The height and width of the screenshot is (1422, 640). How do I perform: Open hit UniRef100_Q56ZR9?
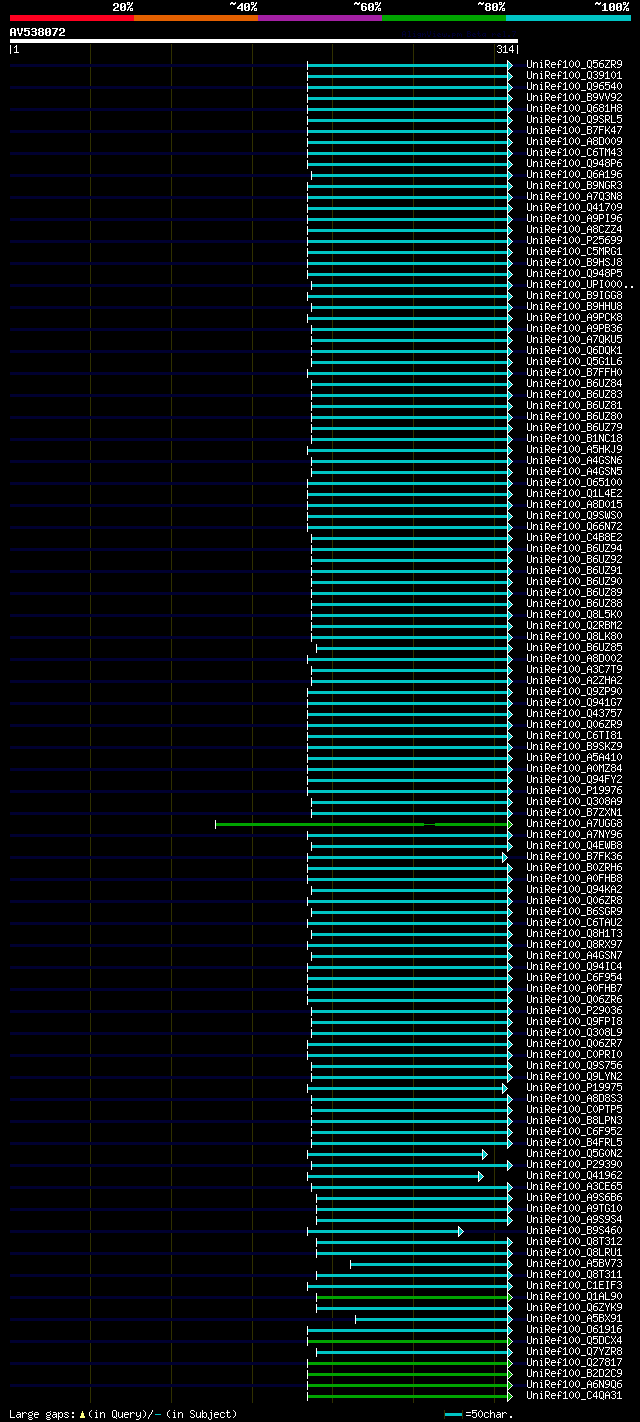[574, 64]
